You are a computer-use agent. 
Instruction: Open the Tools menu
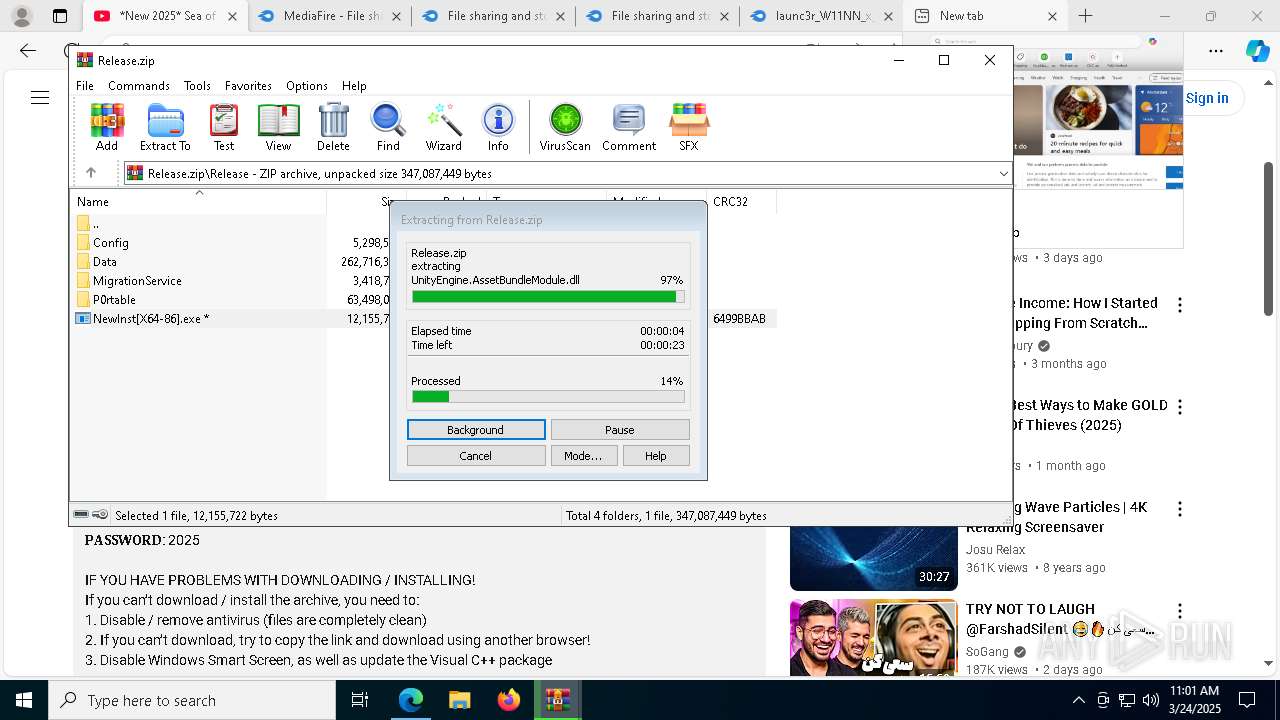pos(197,86)
